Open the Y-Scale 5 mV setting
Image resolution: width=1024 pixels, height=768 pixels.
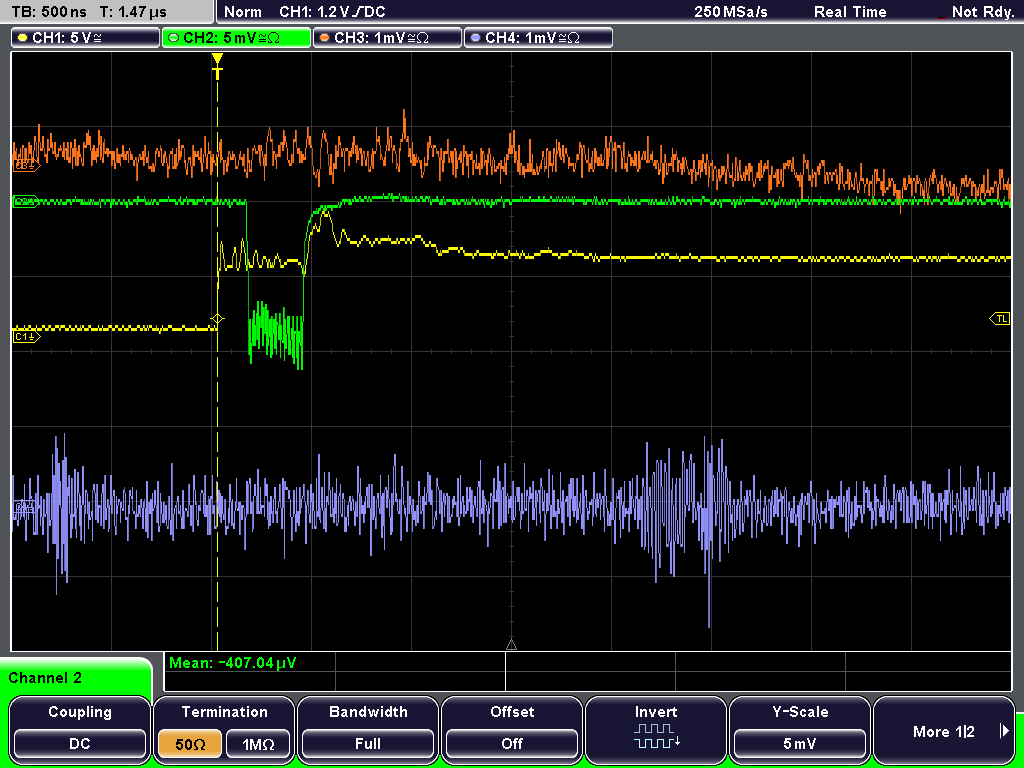[799, 743]
